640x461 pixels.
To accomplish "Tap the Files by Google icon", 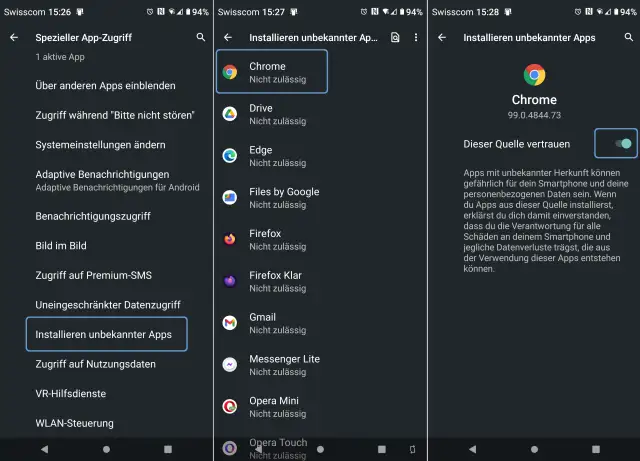I will click(x=229, y=197).
